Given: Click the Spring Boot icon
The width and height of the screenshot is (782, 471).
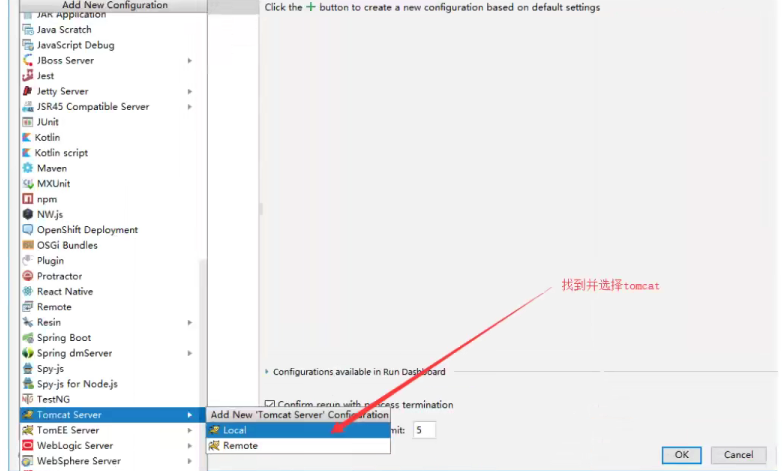Looking at the screenshot, I should [x=28, y=338].
